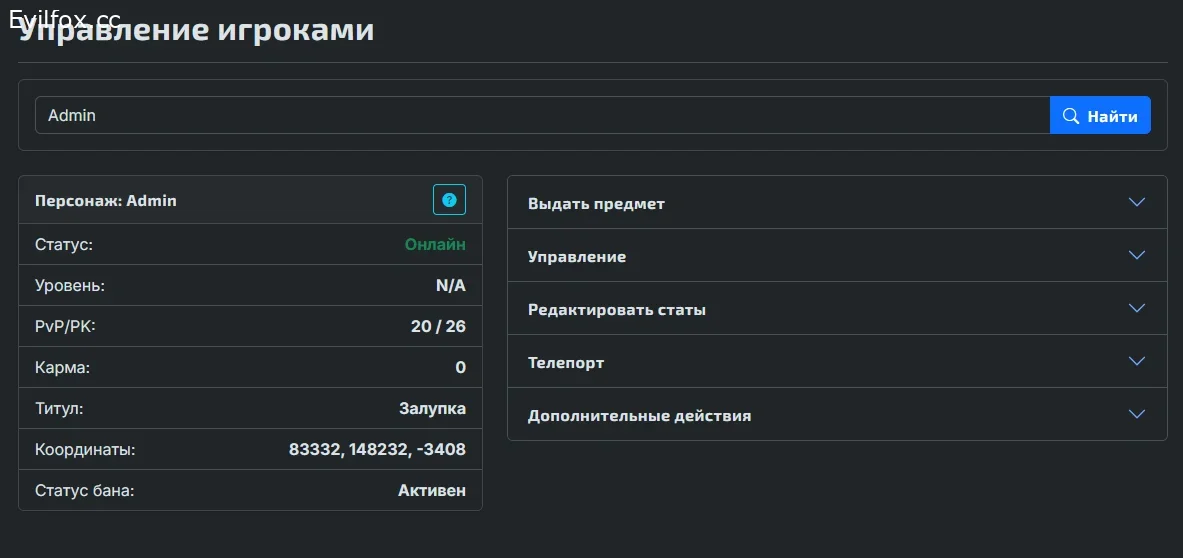Expand the Управление section
1183x558 pixels.
coord(837,256)
